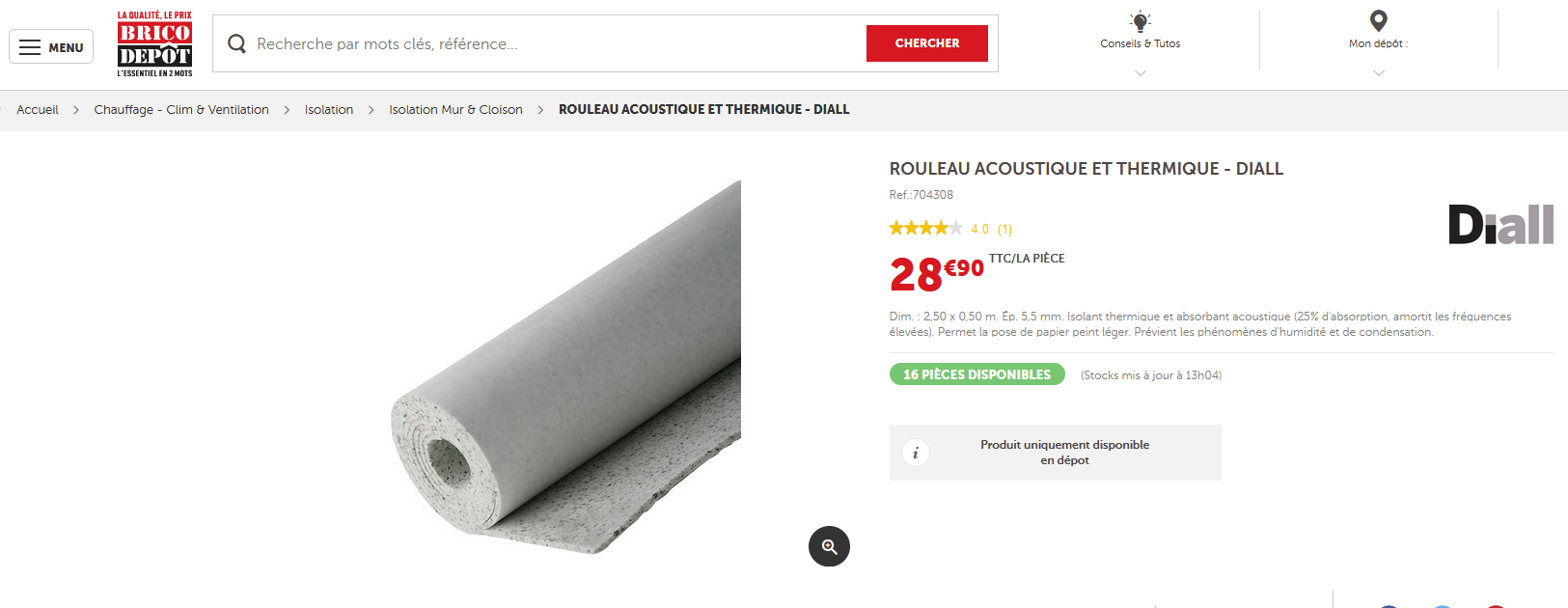Viewport: 1568px width, 608px height.
Task: Click the info icon in the dépôt notice
Action: [915, 453]
